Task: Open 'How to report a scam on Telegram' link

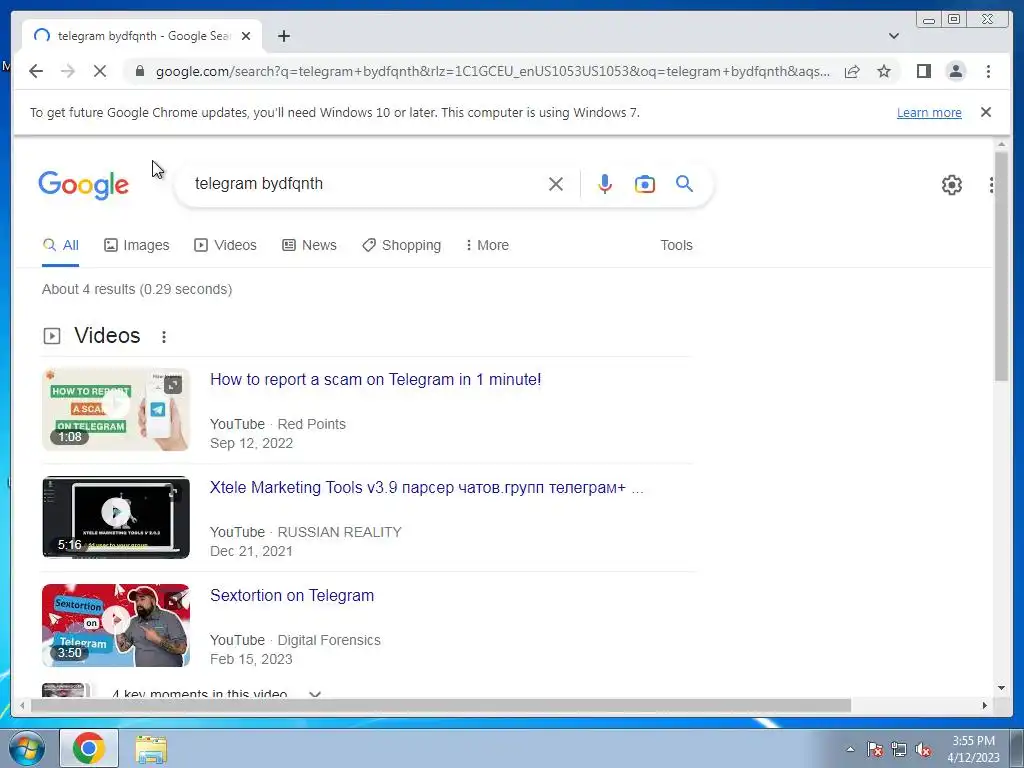Action: [376, 379]
